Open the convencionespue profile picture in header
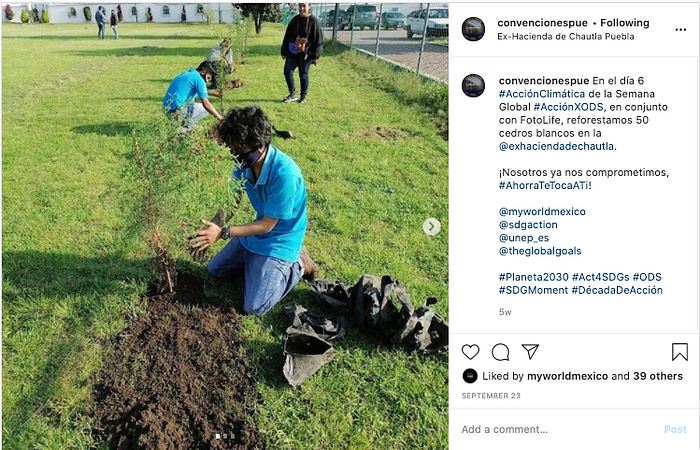700x450 pixels. tap(473, 29)
